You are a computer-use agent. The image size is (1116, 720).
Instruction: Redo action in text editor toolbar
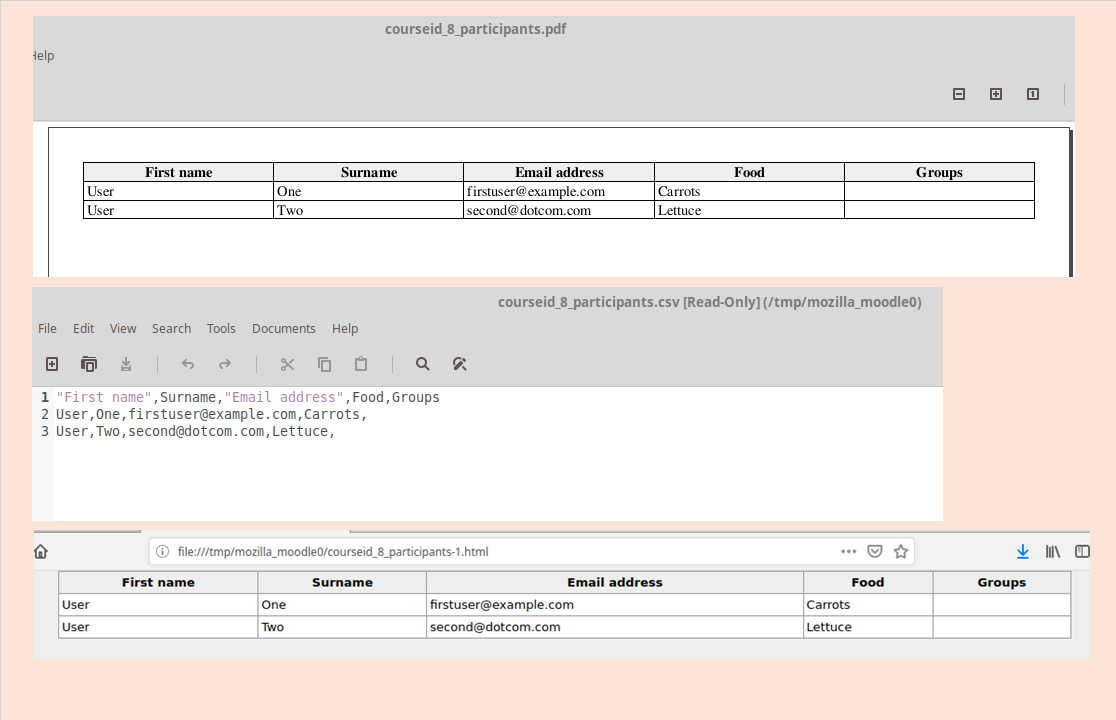(225, 364)
